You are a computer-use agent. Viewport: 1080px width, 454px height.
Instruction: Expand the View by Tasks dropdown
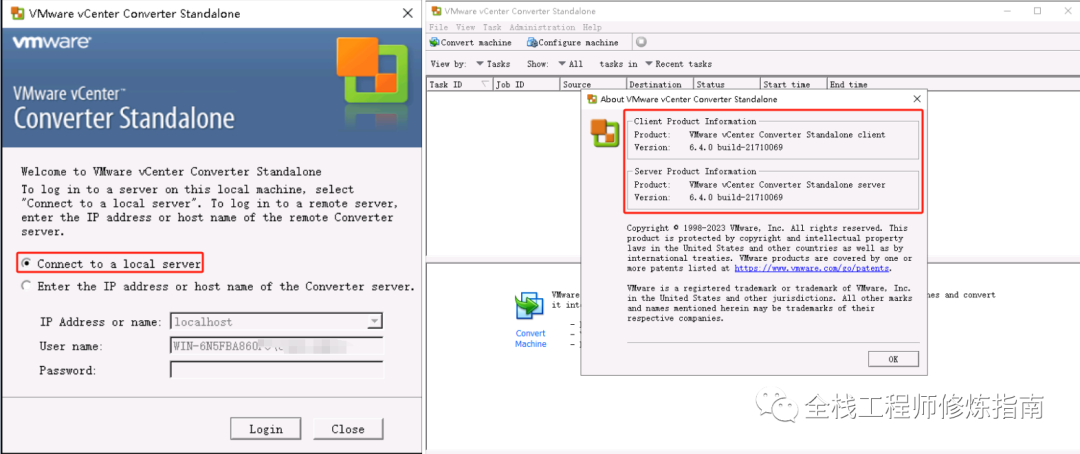click(492, 64)
